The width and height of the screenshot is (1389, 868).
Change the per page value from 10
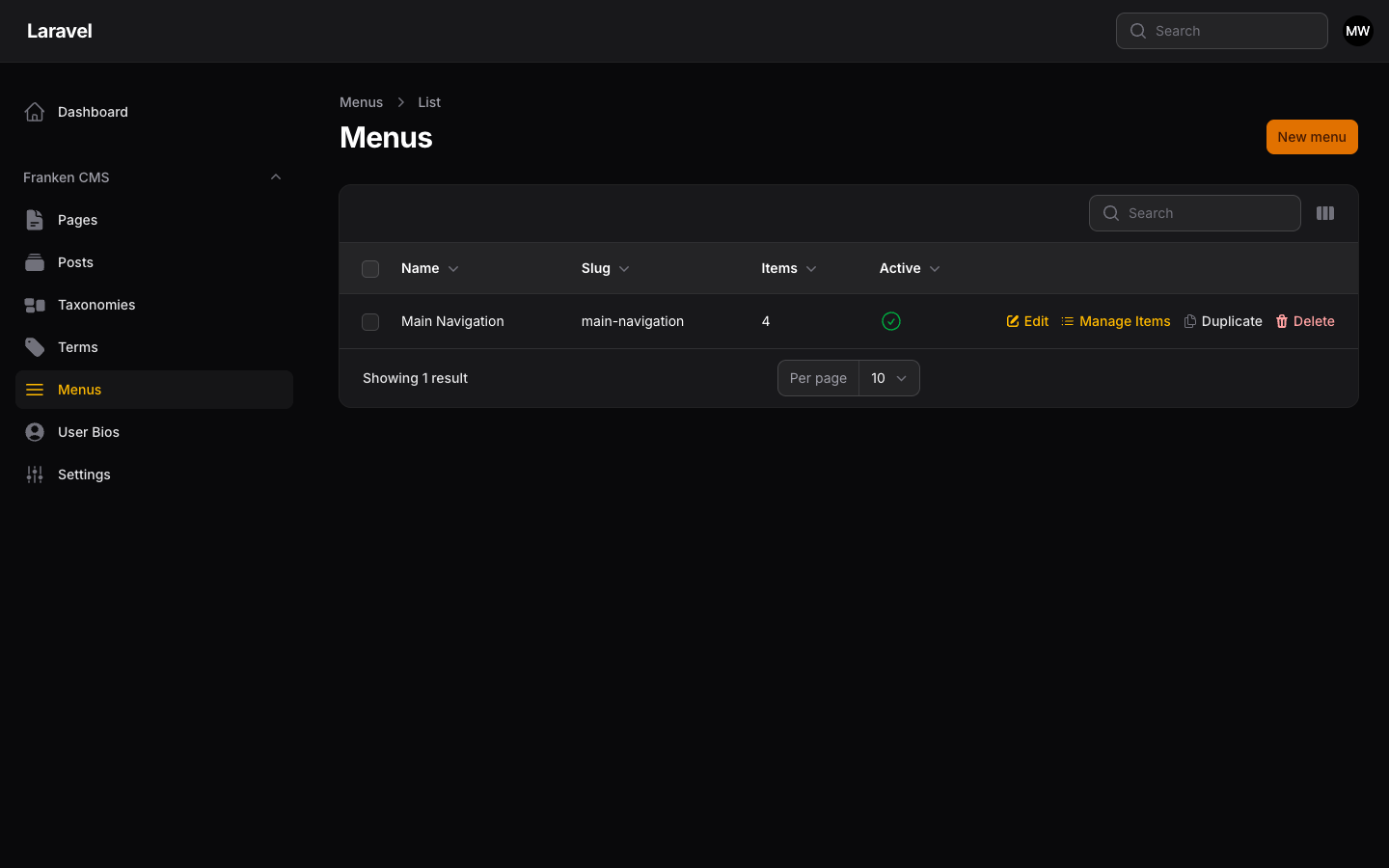(x=886, y=378)
